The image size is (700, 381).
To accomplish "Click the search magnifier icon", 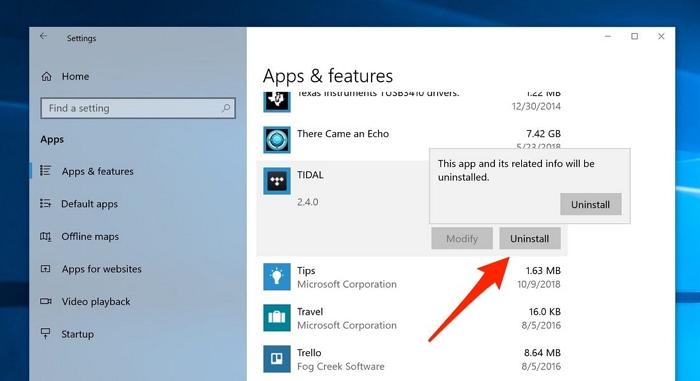I will point(226,108).
